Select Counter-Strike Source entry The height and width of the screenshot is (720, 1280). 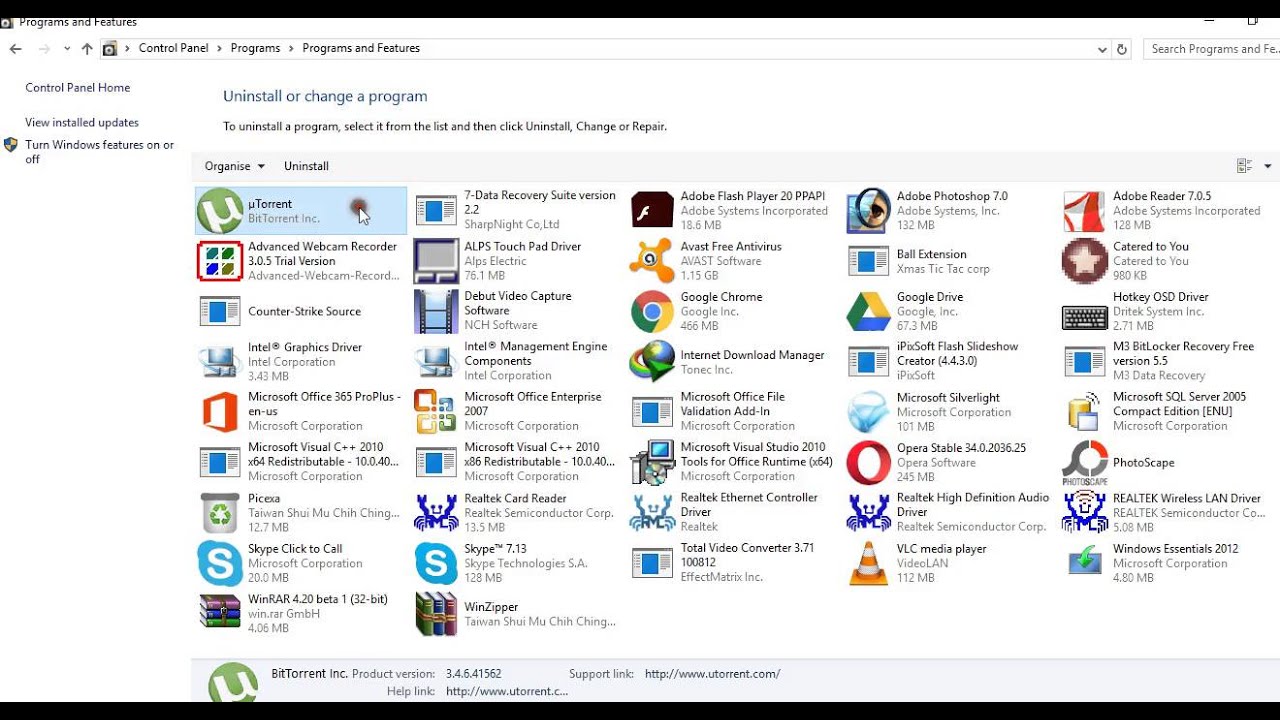click(x=301, y=311)
